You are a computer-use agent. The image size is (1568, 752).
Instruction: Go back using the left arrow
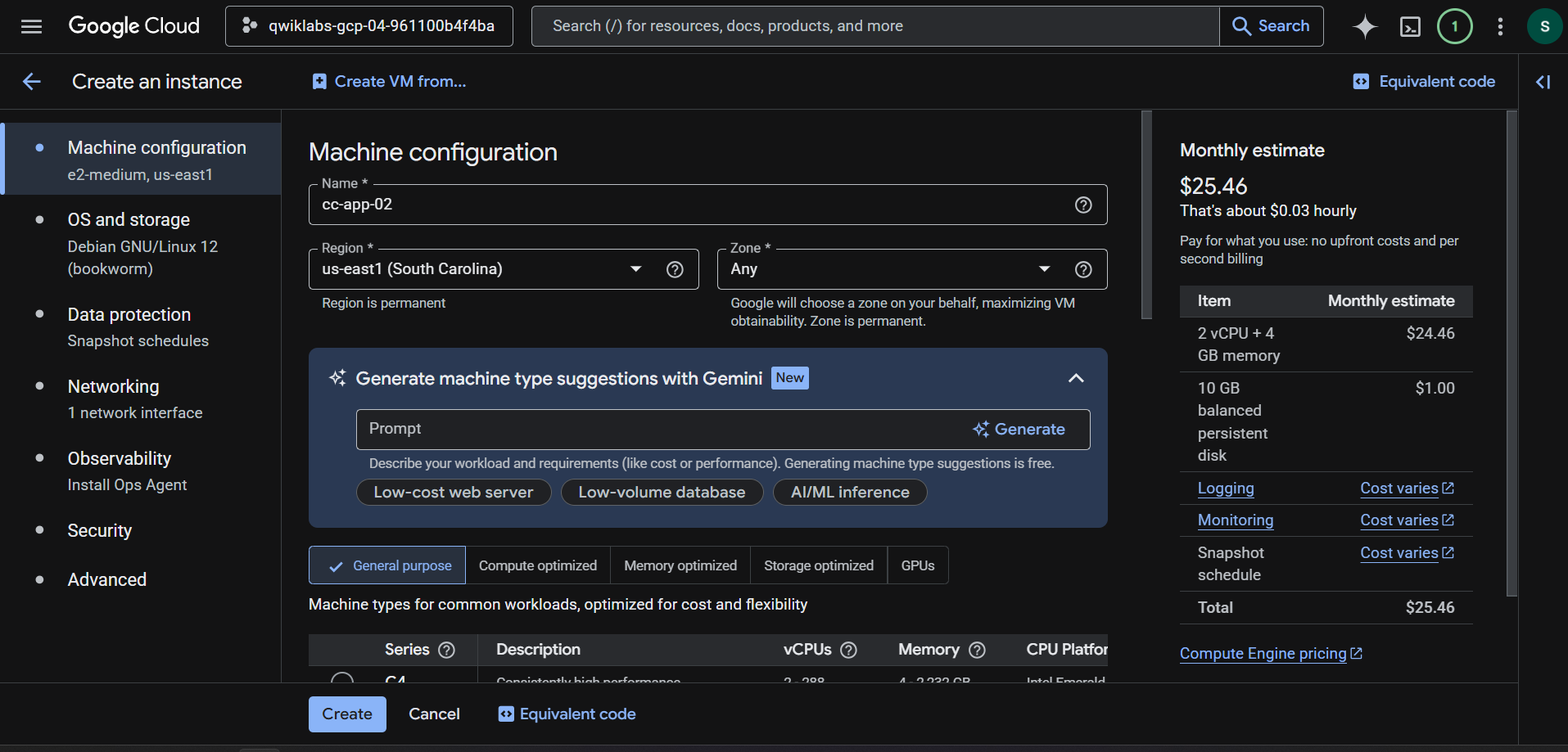pyautogui.click(x=32, y=82)
